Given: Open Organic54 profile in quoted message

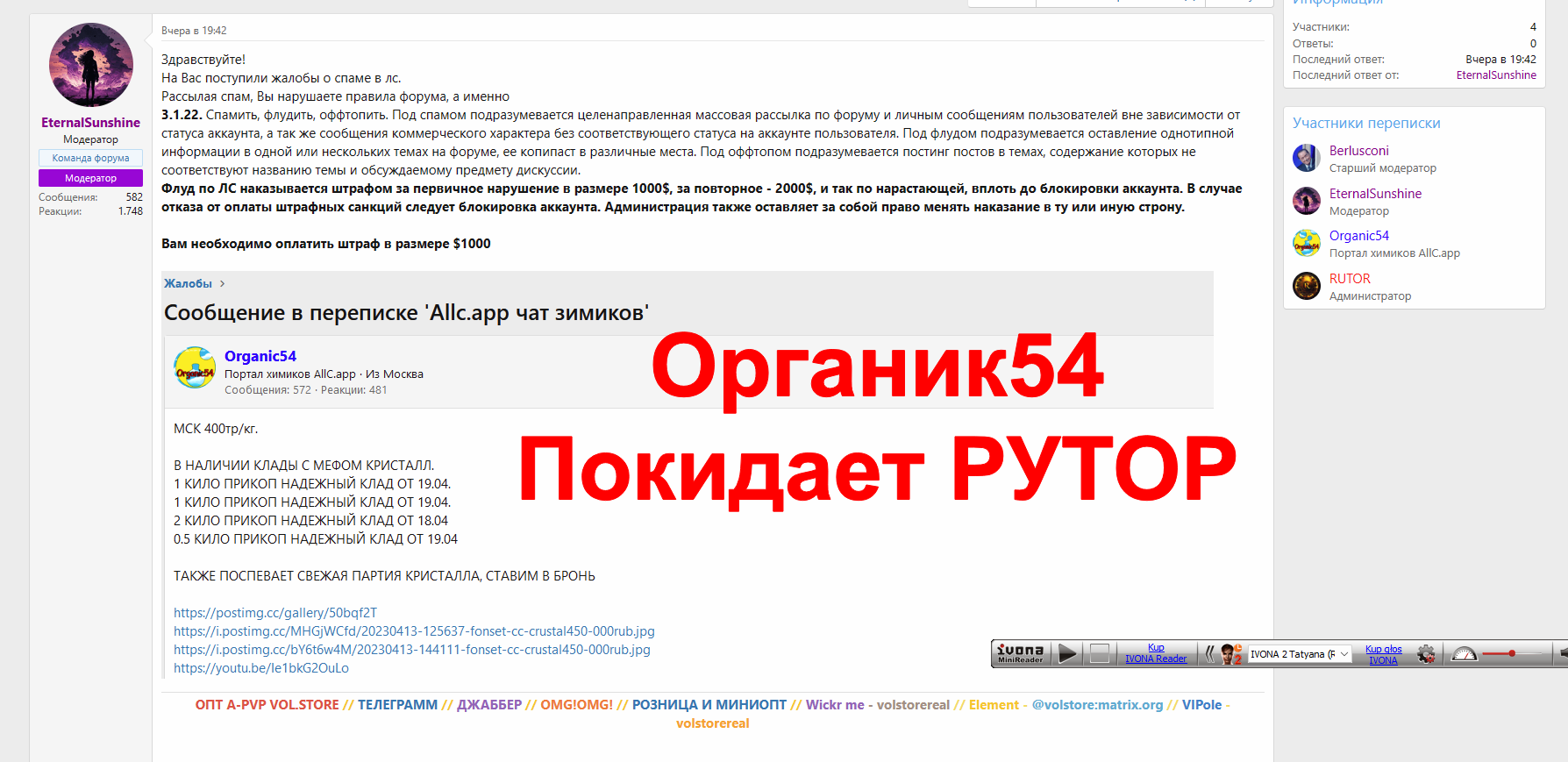Looking at the screenshot, I should click(260, 356).
